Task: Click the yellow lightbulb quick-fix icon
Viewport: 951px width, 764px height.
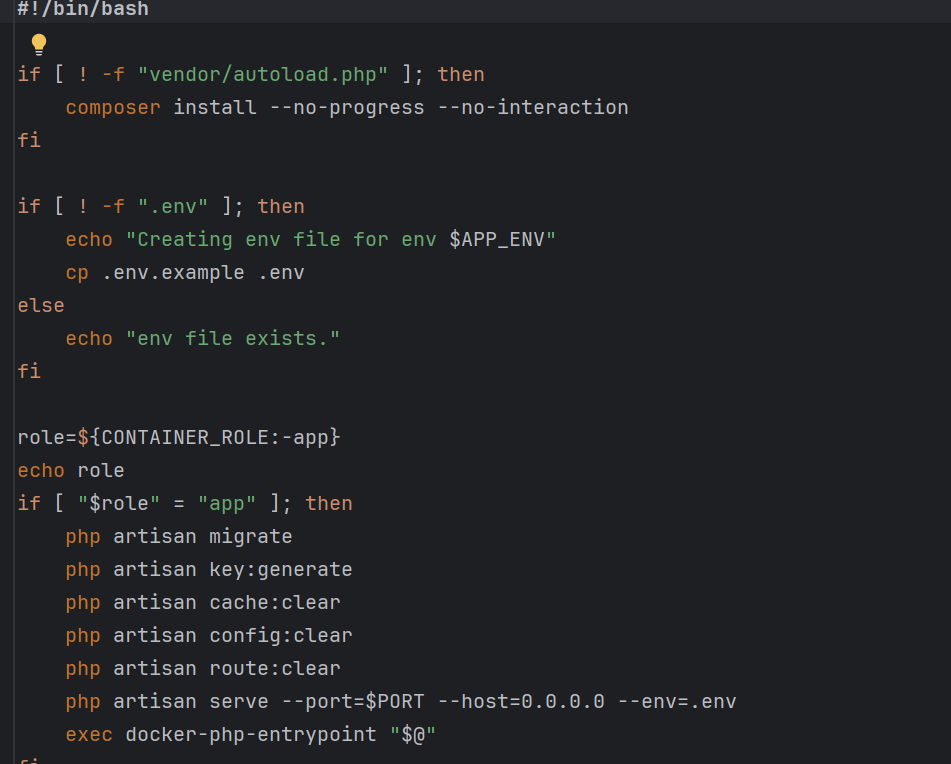Action: [x=39, y=44]
